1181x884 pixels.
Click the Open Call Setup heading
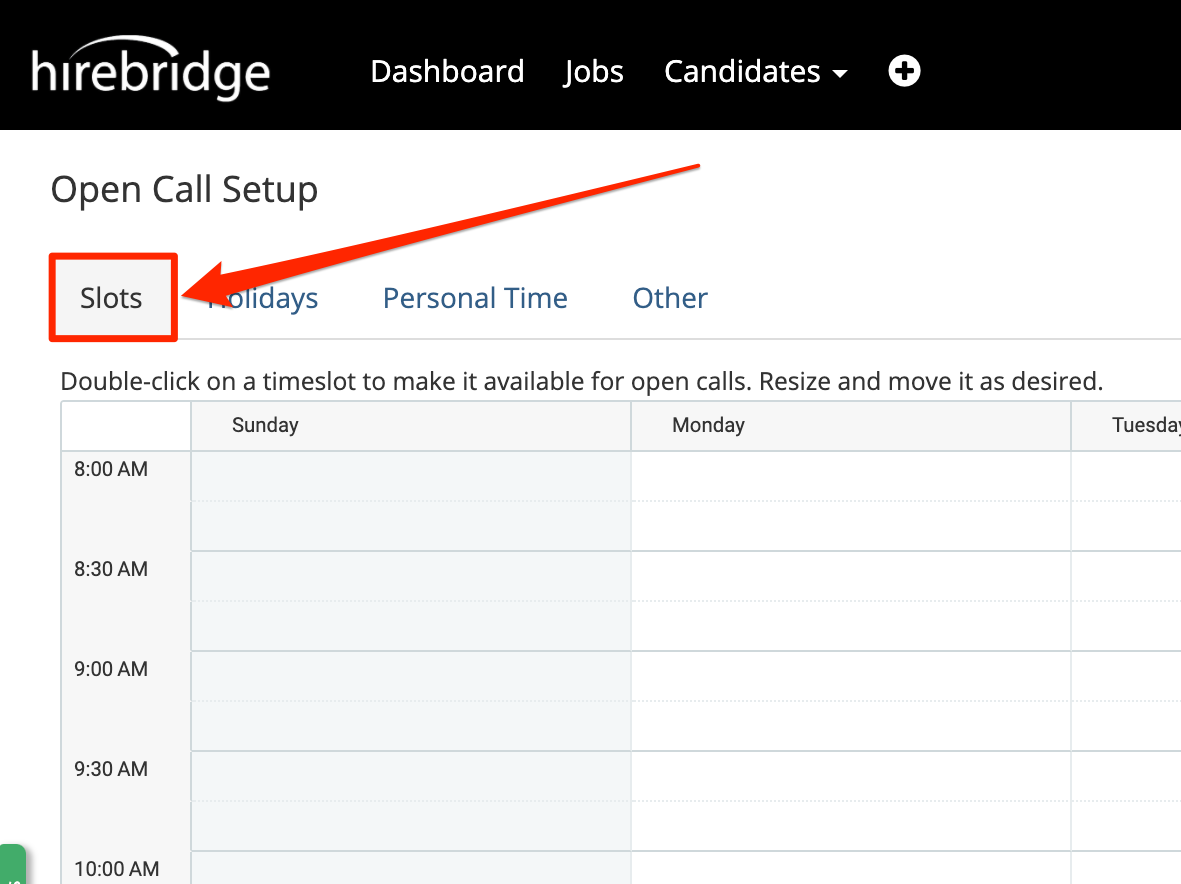184,189
